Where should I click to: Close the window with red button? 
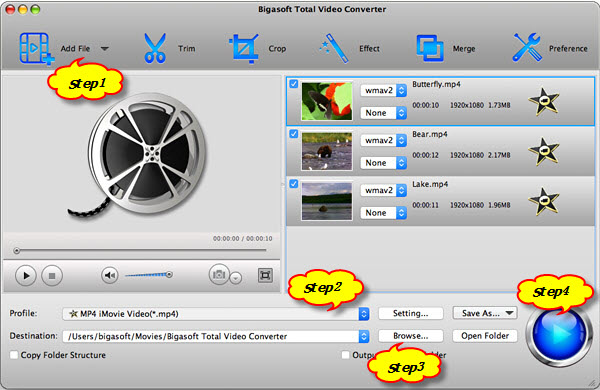click(10, 10)
